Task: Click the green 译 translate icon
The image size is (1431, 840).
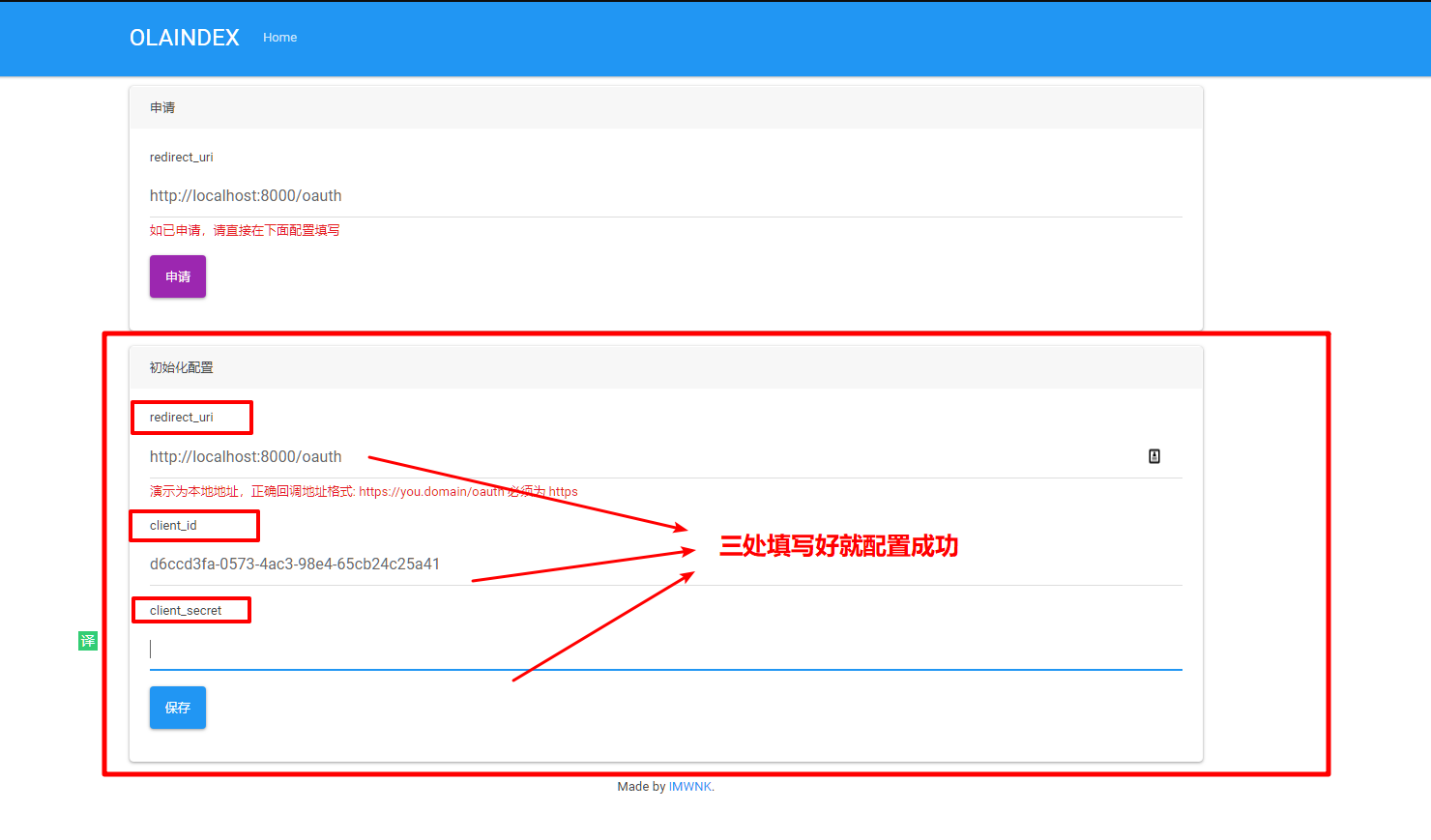Action: click(x=88, y=641)
